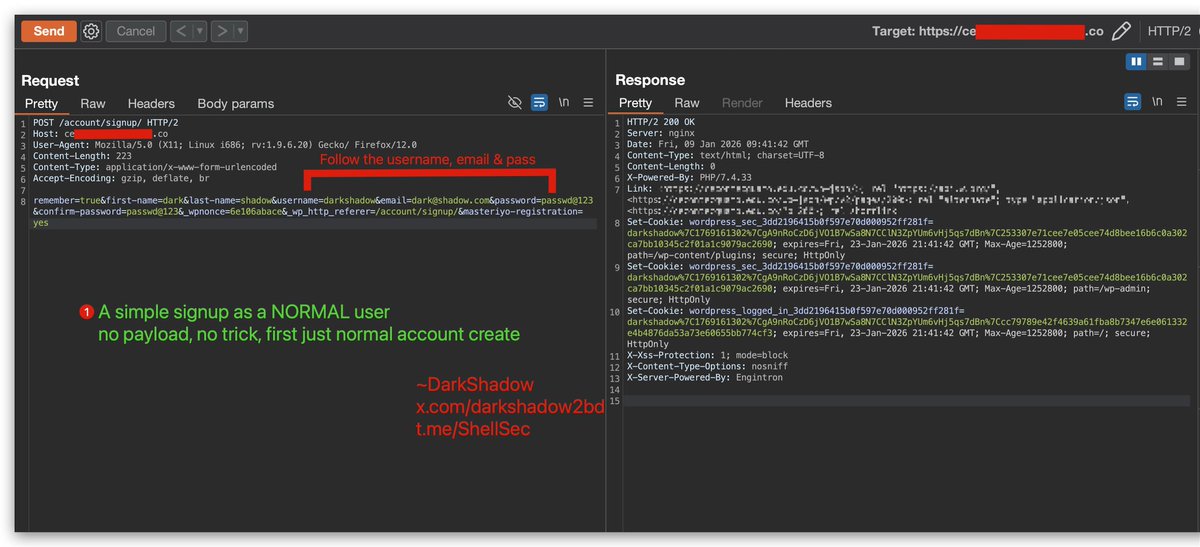Click the User-Agent Mozilla/5.0 header line
The width and height of the screenshot is (1200, 547).
(x=225, y=144)
